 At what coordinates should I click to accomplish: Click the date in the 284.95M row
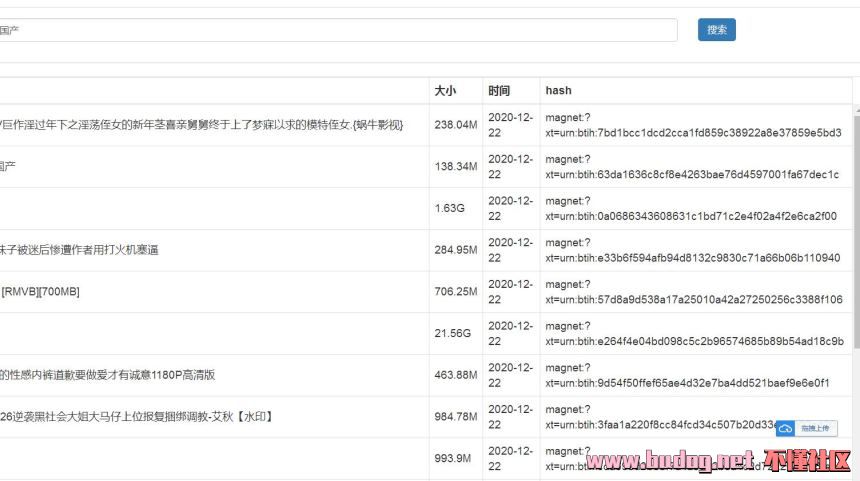(510, 250)
